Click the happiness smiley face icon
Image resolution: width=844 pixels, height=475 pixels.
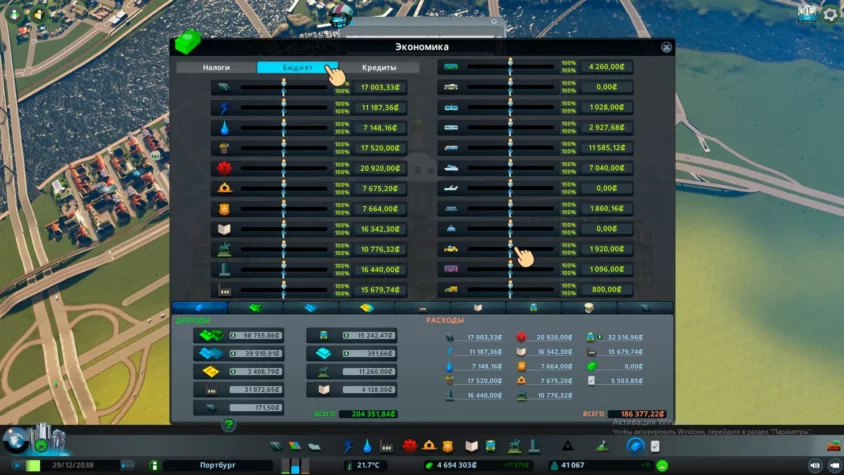pyautogui.click(x=662, y=465)
